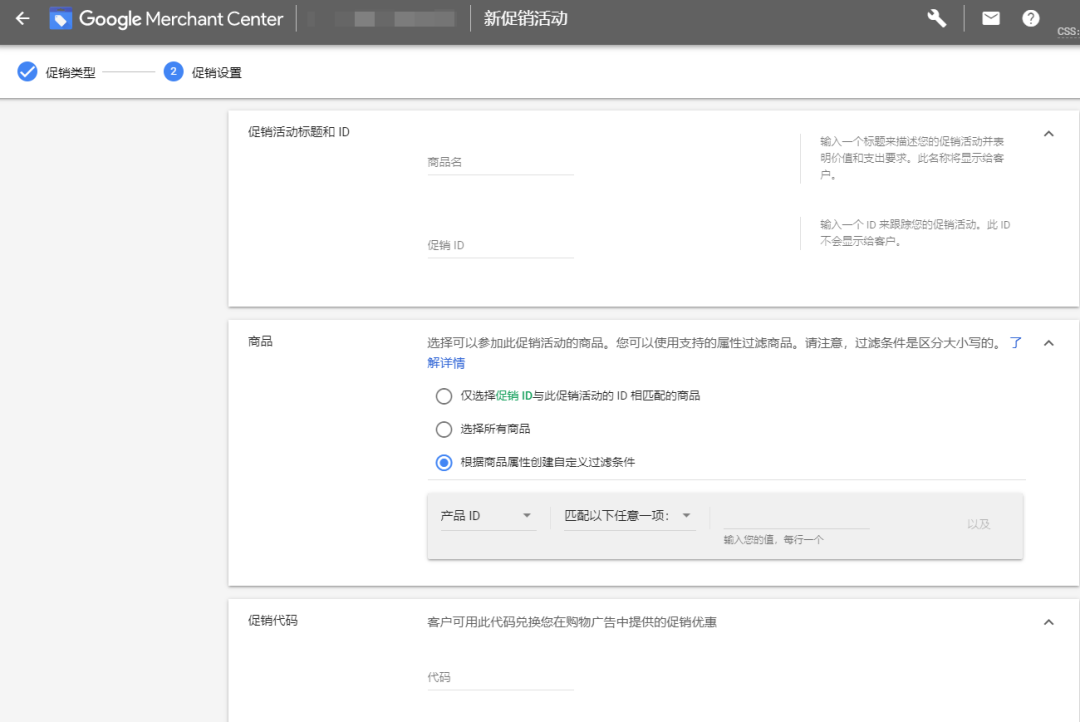Click the step 2 促销设置 indicator

174,72
